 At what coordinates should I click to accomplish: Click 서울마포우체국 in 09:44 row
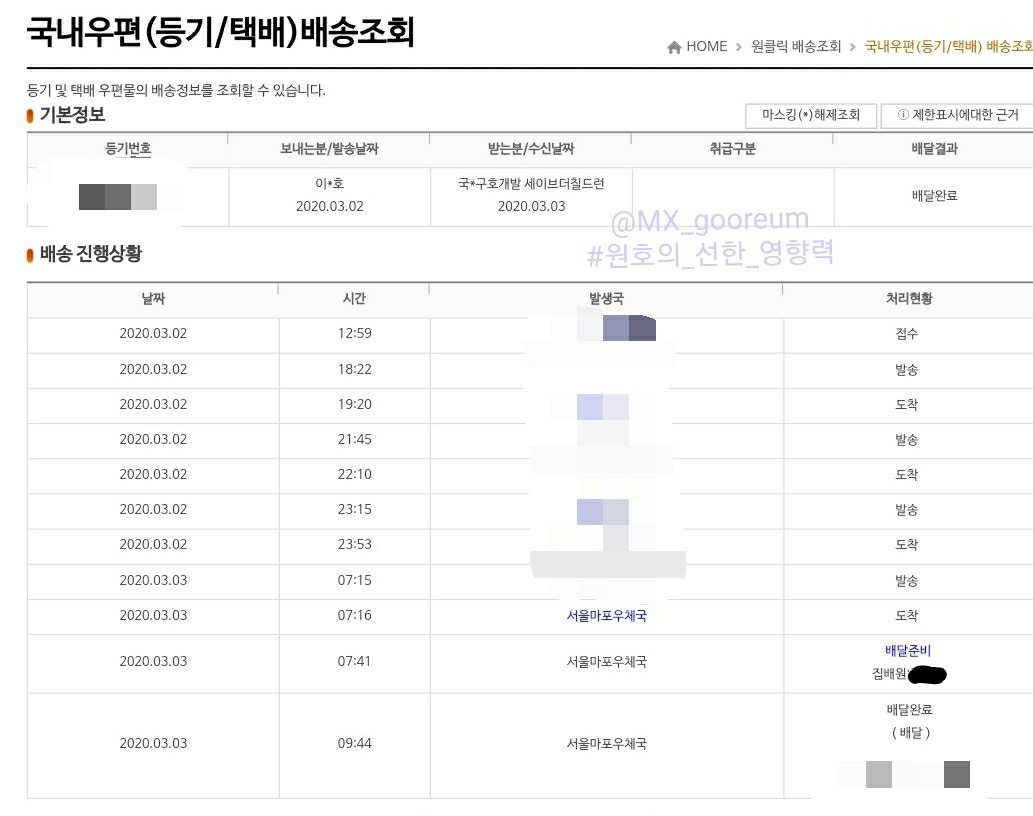(x=606, y=744)
